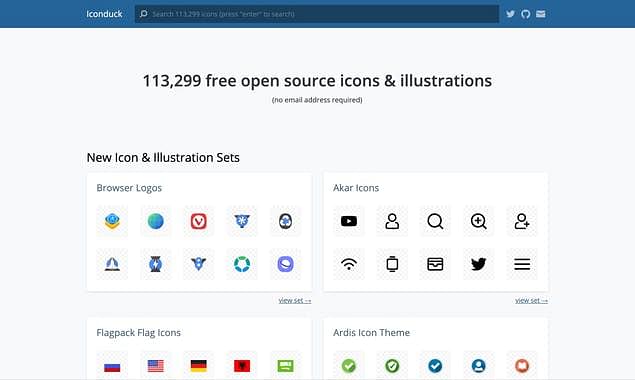Open the Ardis Icon Theme set title
The image size is (635, 380).
tap(371, 333)
